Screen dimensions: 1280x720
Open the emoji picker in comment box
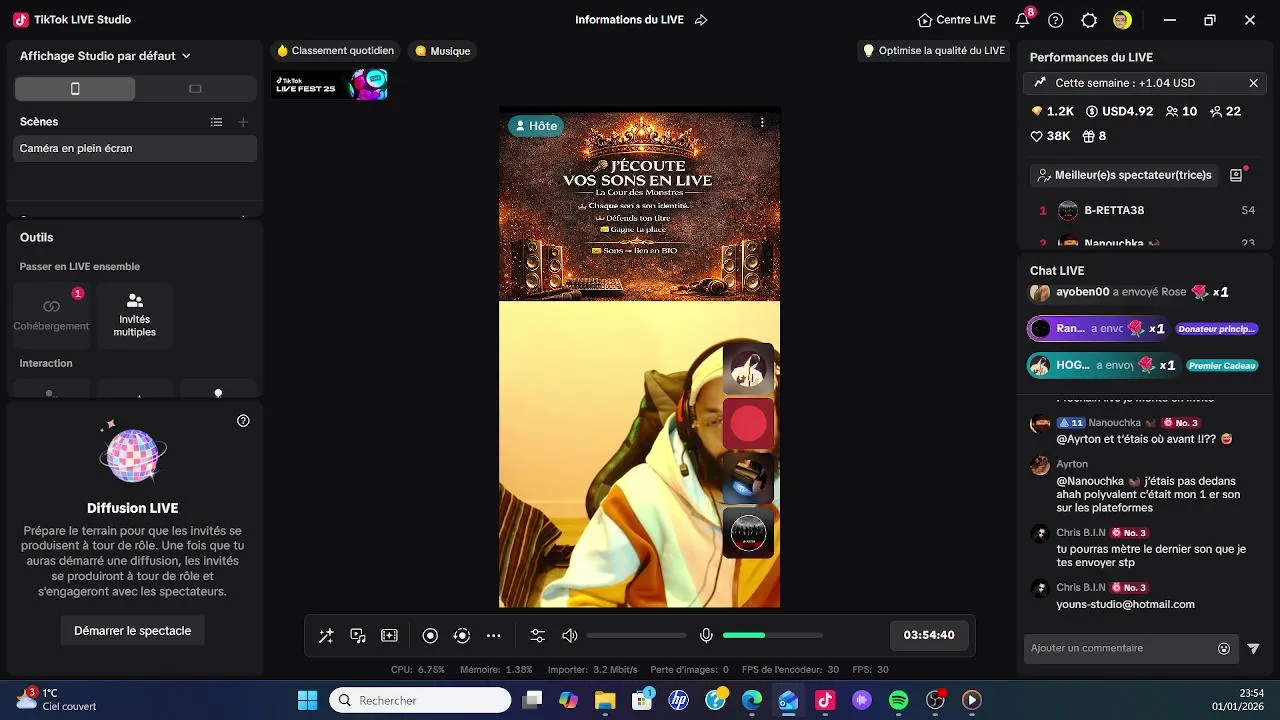coord(1224,648)
